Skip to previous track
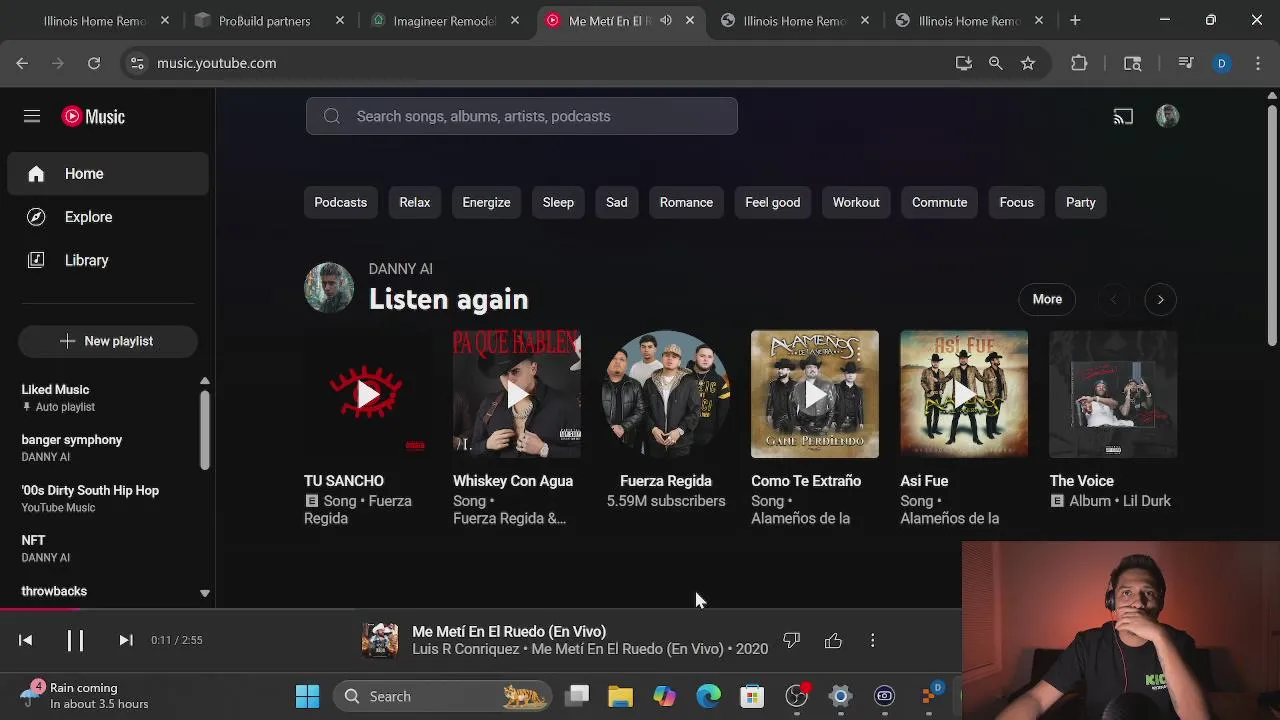Viewport: 1280px width, 720px height. 26,640
